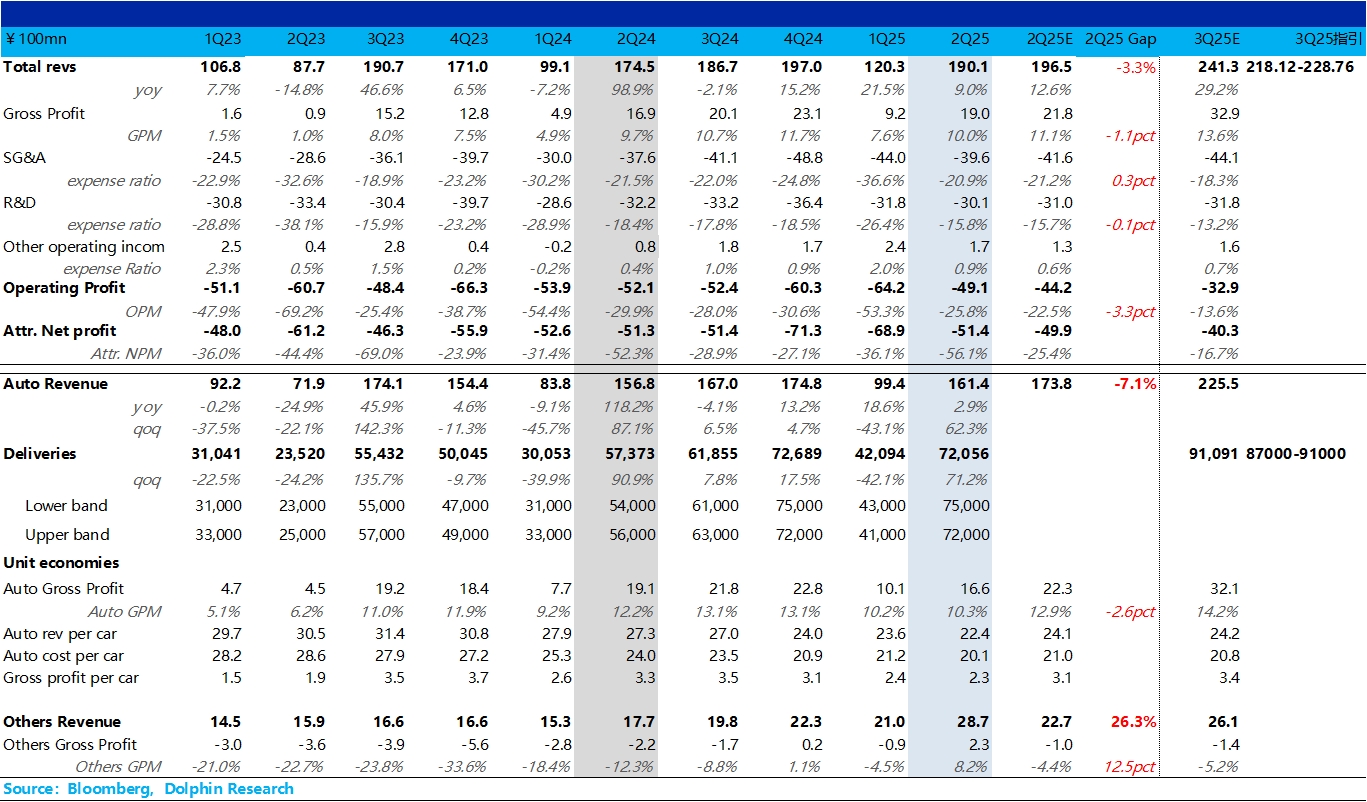Select the 1Q23 column header

click(222, 39)
